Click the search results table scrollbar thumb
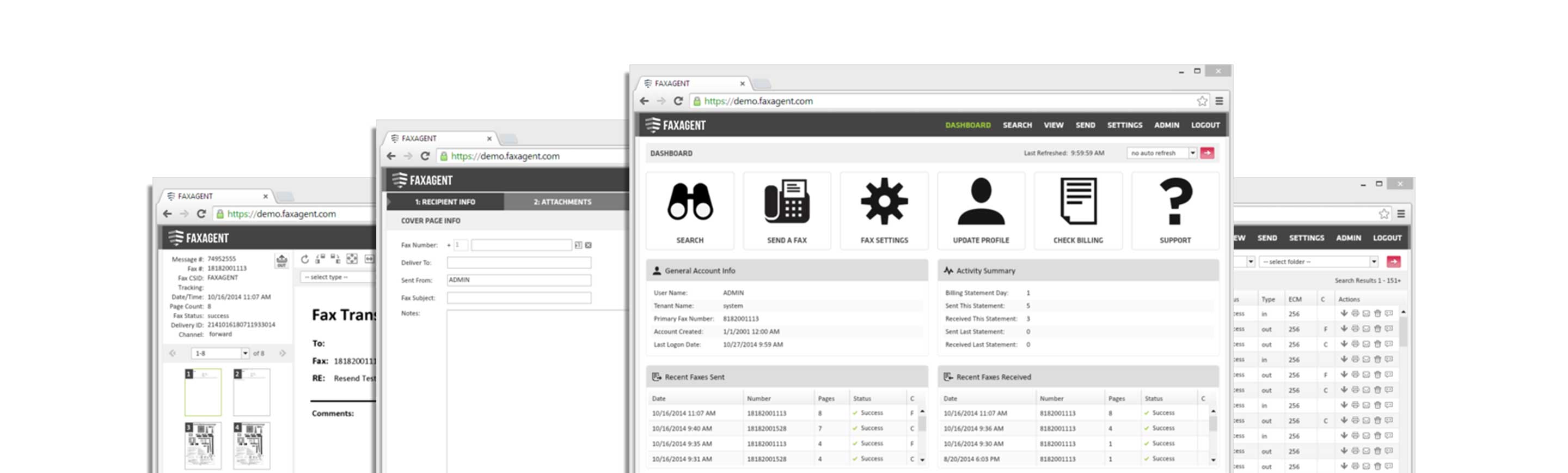Viewport: 1568px width, 473px height. point(1403,331)
